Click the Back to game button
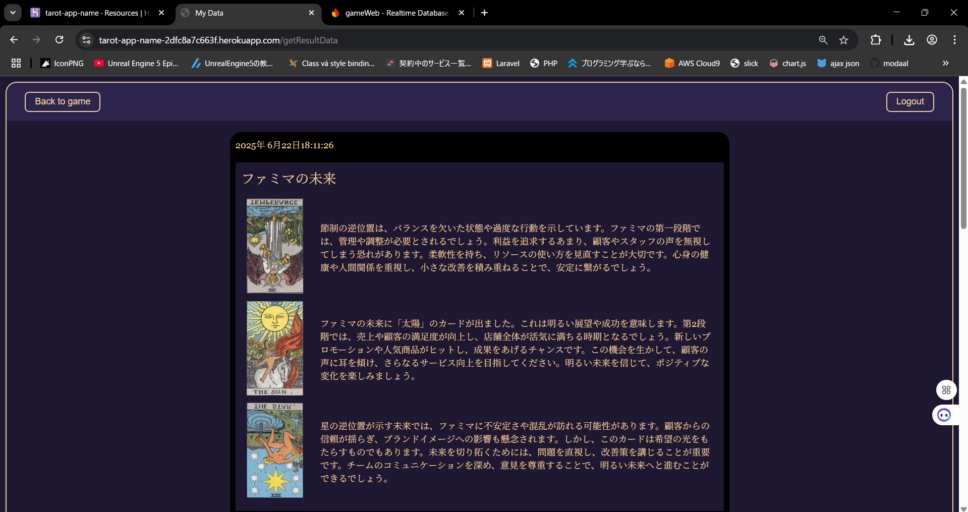 tap(62, 102)
